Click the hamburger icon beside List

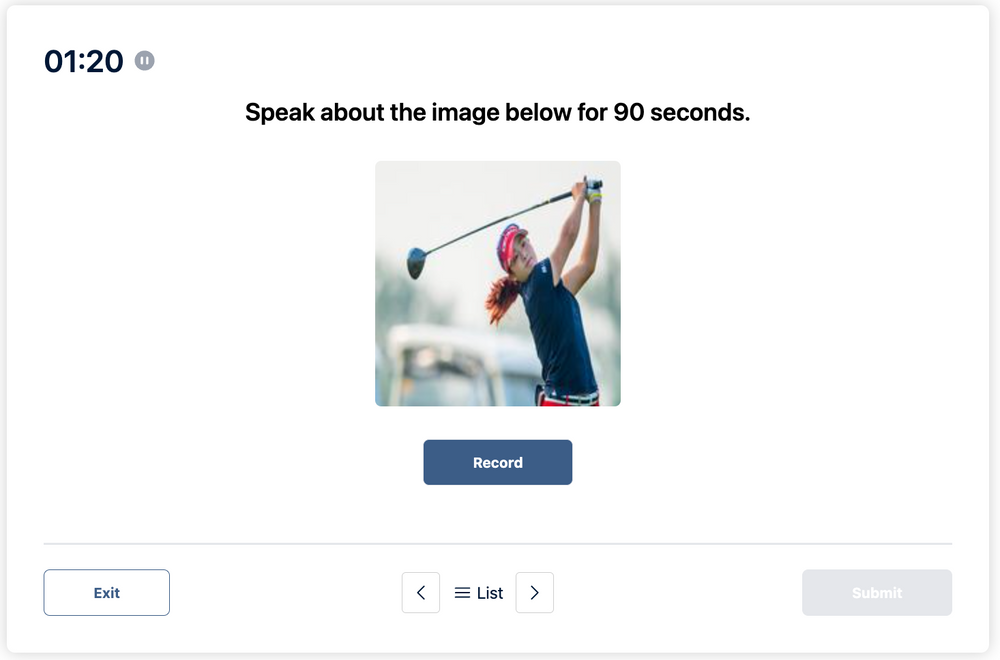click(x=462, y=593)
